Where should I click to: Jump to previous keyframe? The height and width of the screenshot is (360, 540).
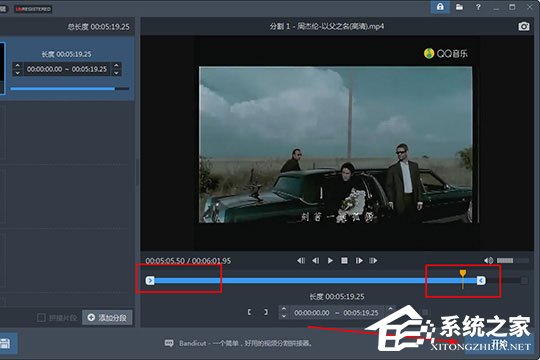click(301, 260)
